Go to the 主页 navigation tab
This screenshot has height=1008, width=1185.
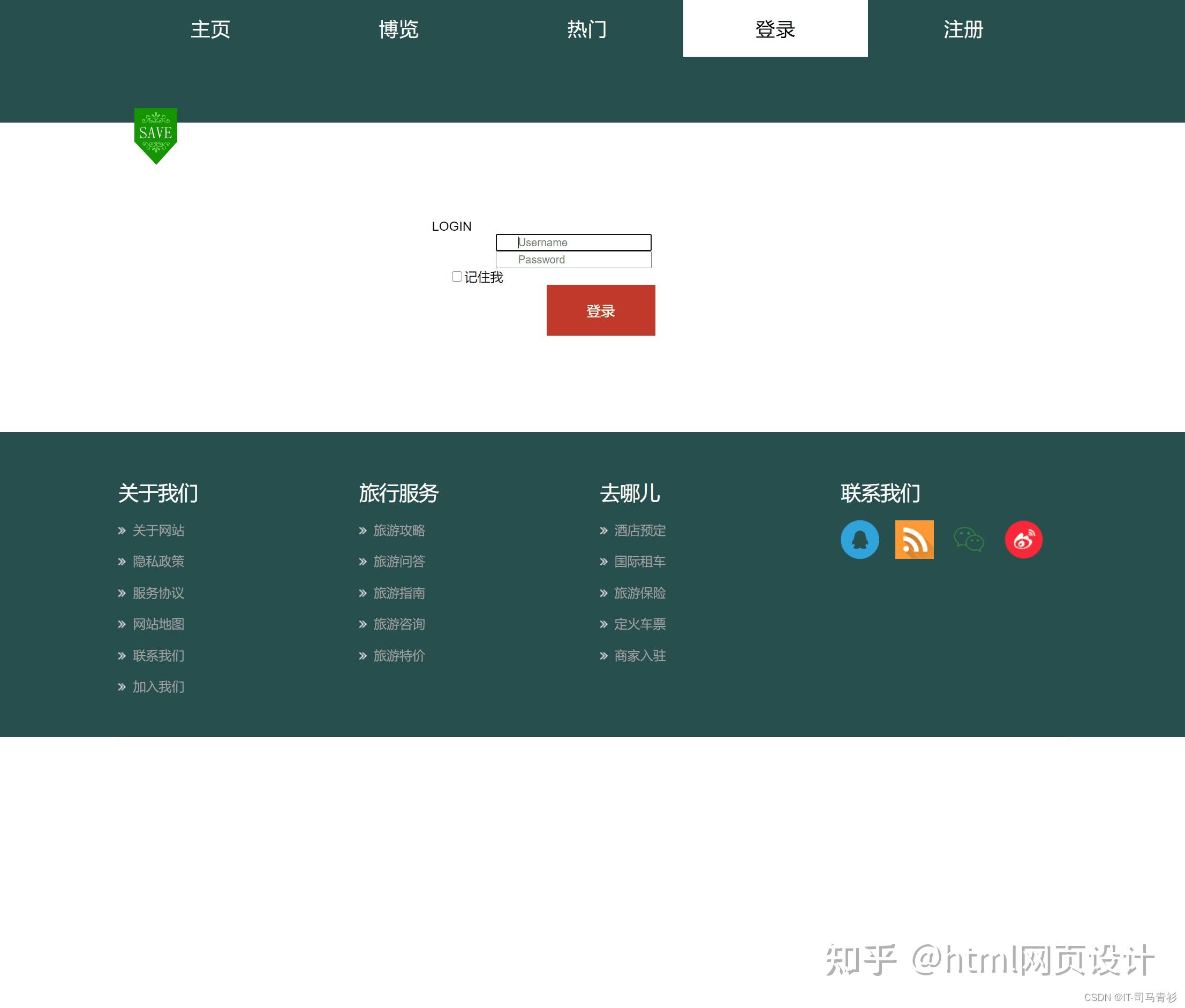coord(210,28)
